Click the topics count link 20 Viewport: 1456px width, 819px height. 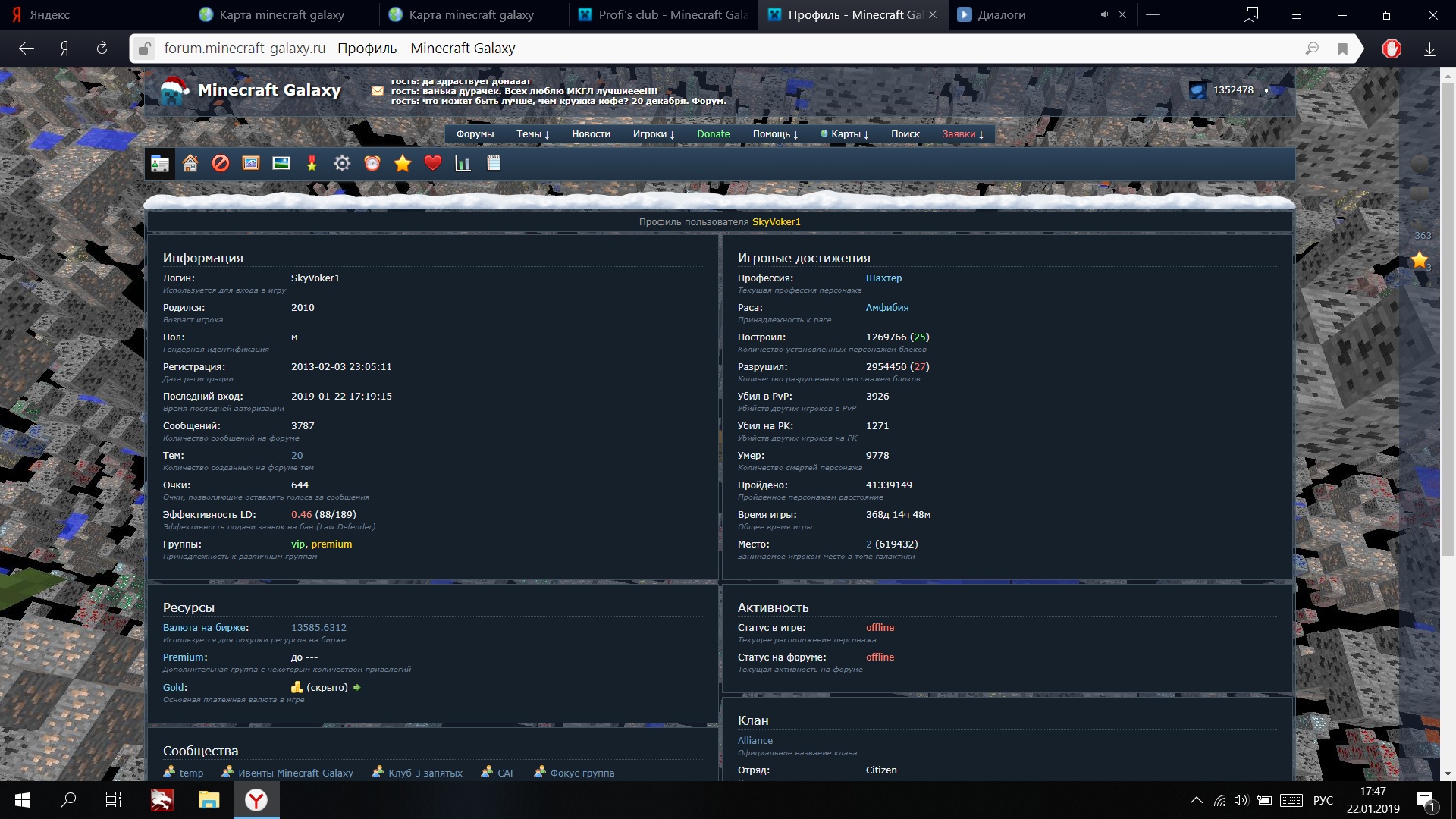[297, 456]
